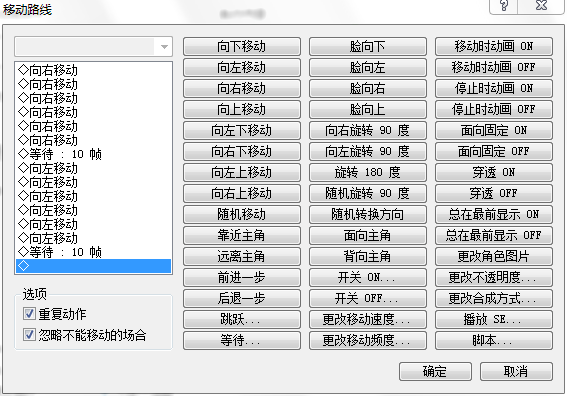Select the first 向左移动 list entry
Viewport: 567px width, 396px height.
93,168
